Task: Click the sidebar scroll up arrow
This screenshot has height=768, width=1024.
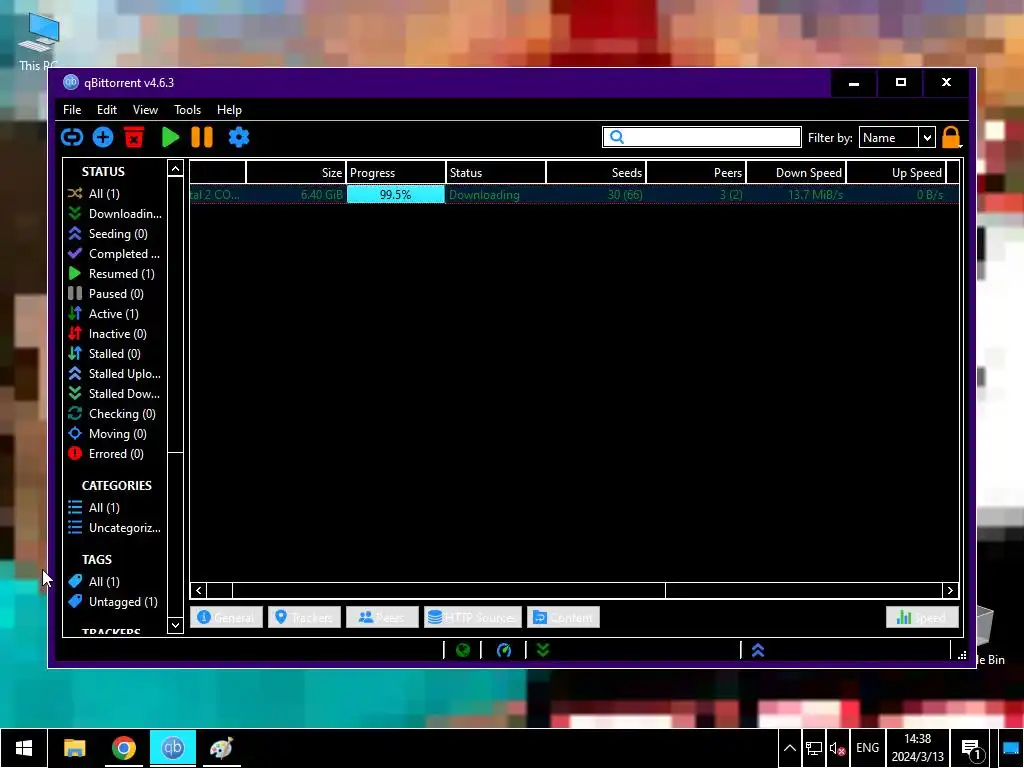Action: [x=175, y=169]
